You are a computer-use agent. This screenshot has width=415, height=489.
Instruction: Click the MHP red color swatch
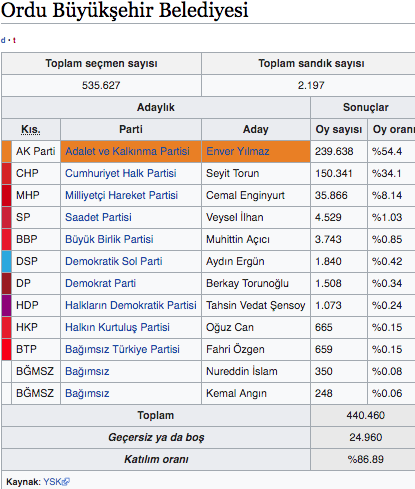coord(7,195)
